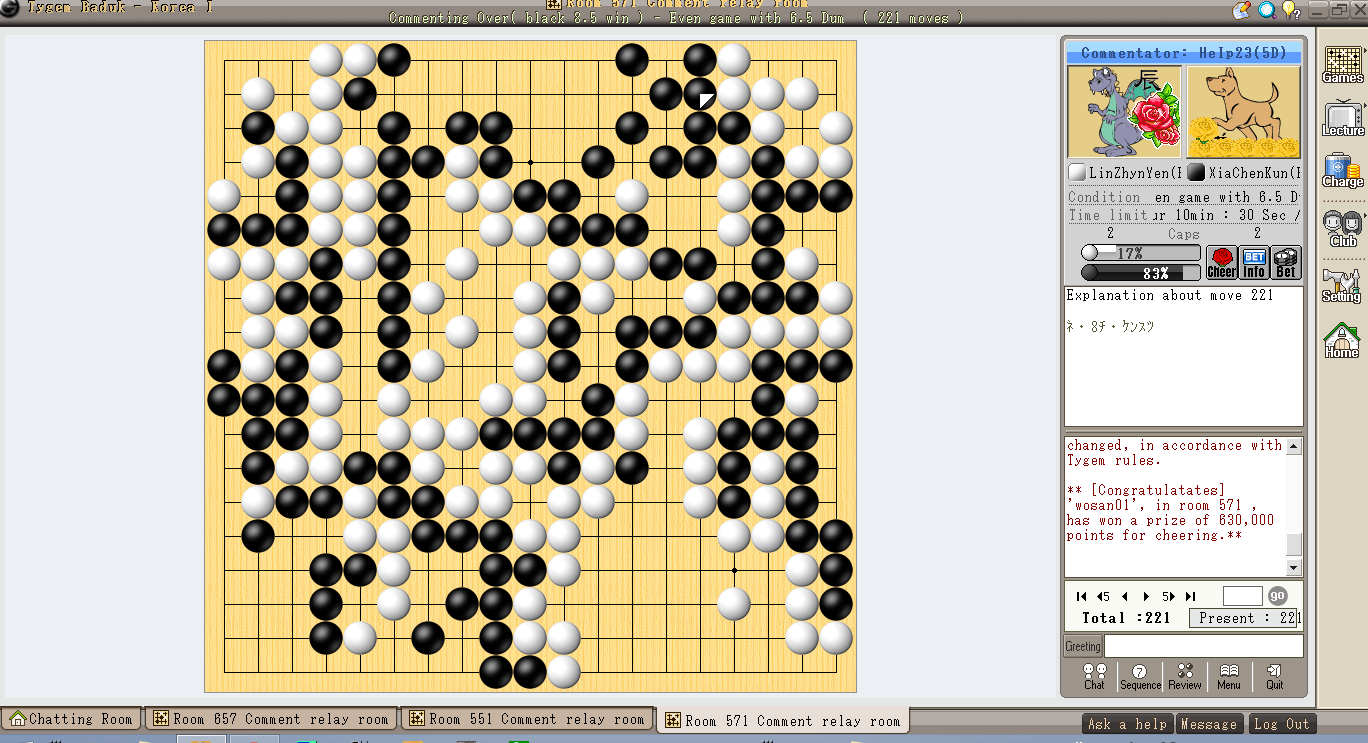The width and height of the screenshot is (1368, 743).
Task: Click the Bet chips button
Action: pyautogui.click(x=1286, y=263)
